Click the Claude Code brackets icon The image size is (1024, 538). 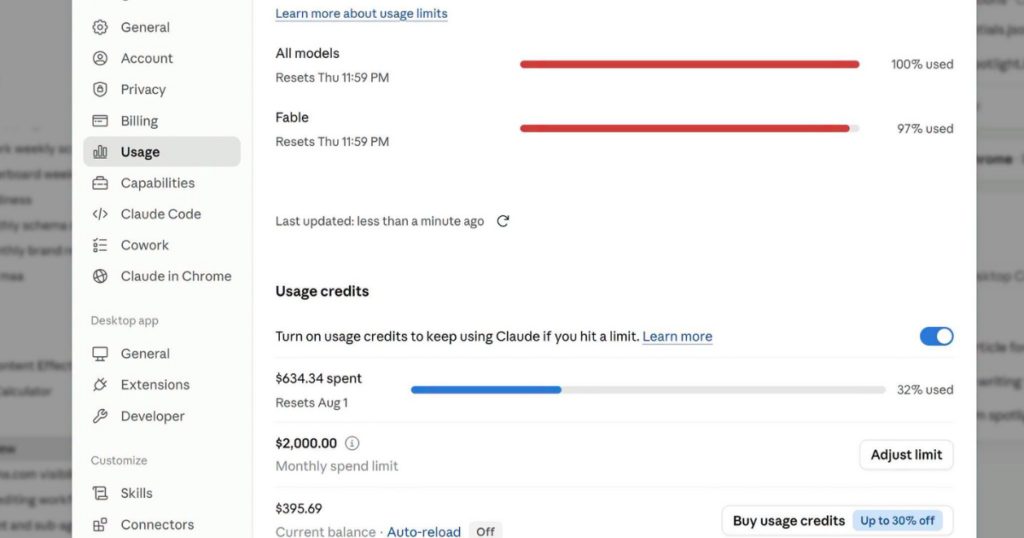pos(100,214)
